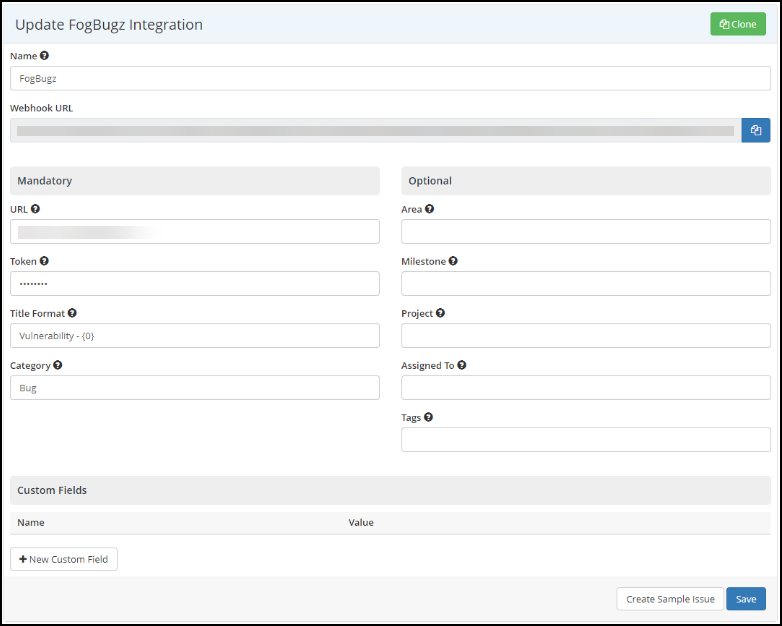The height and width of the screenshot is (626, 782).
Task: Click the empty Tags input field
Action: pyautogui.click(x=585, y=440)
